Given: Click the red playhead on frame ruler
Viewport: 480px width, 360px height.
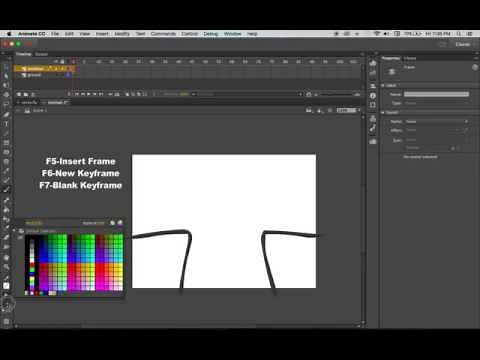Looking at the screenshot, I should (73, 62).
